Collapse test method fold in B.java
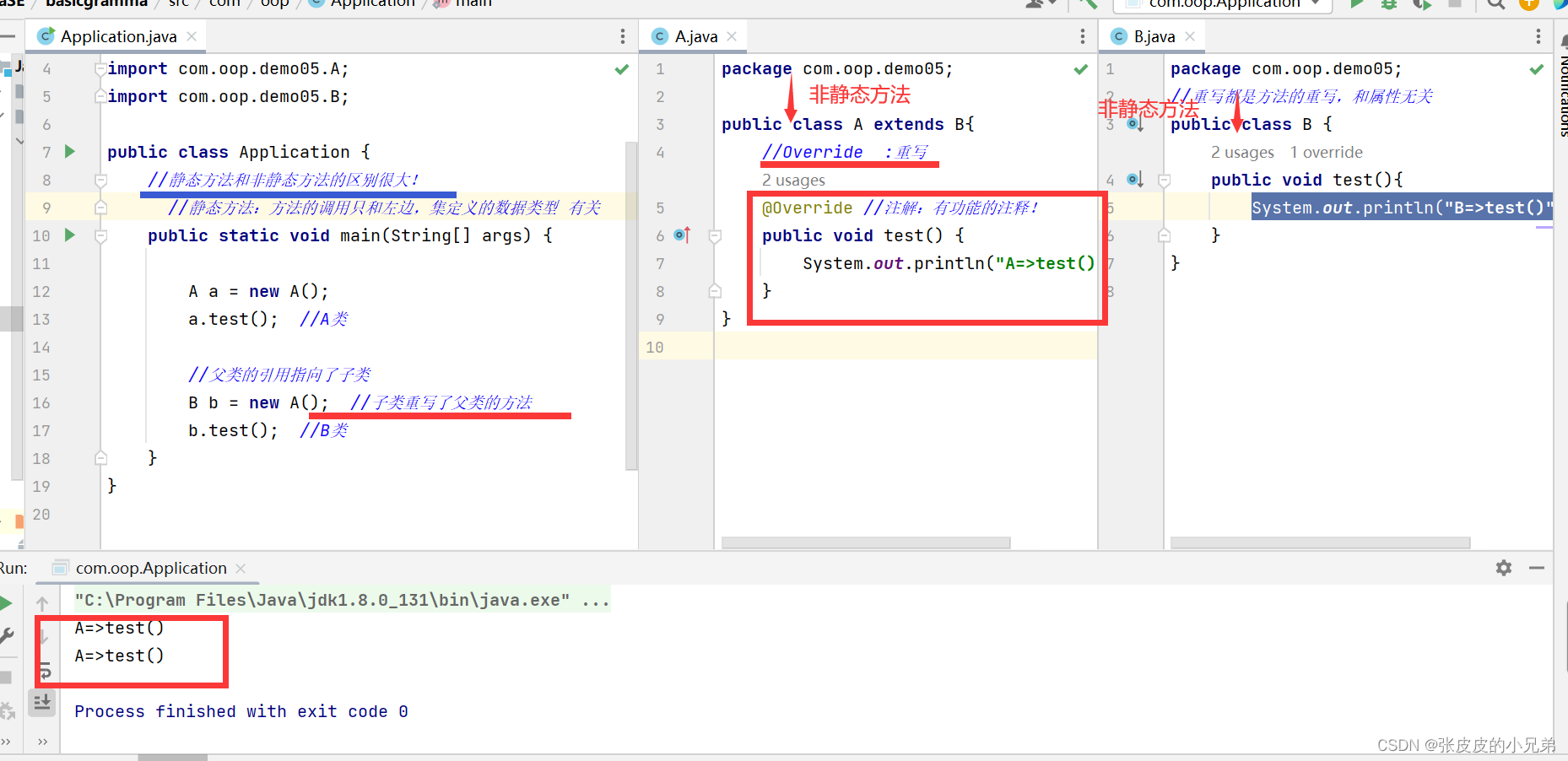1568x761 pixels. pos(1165,180)
